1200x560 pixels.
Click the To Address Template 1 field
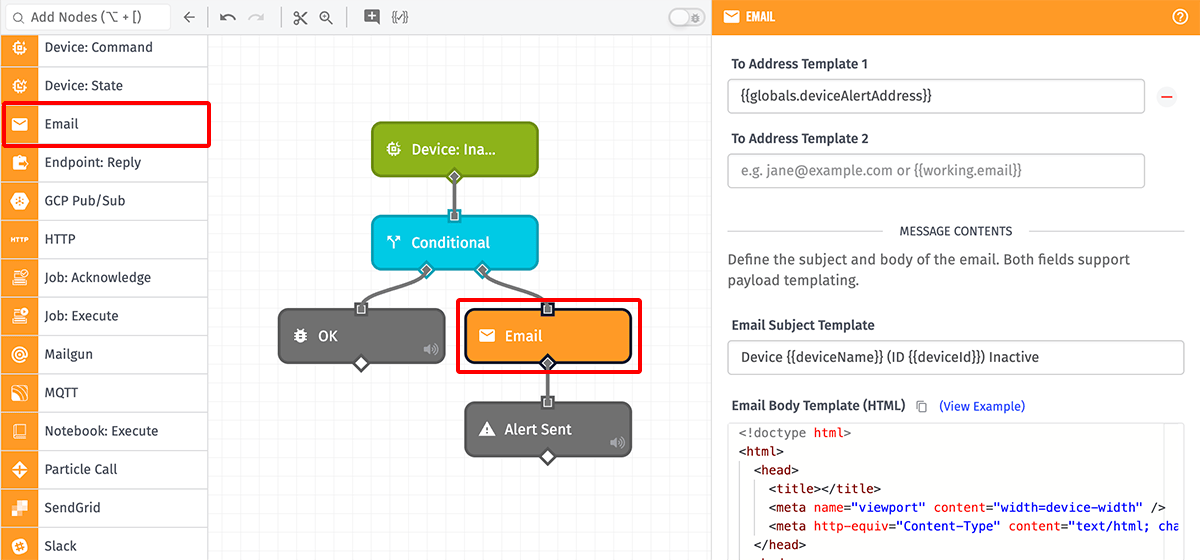[x=936, y=96]
